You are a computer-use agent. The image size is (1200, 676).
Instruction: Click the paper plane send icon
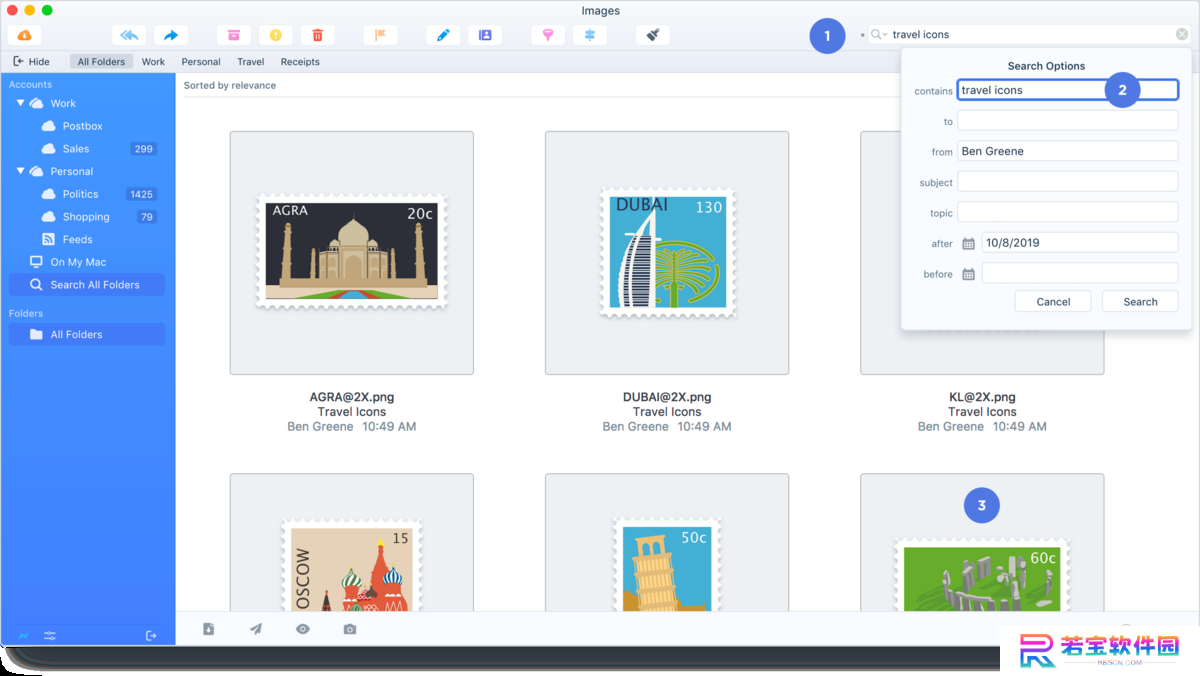coord(256,629)
